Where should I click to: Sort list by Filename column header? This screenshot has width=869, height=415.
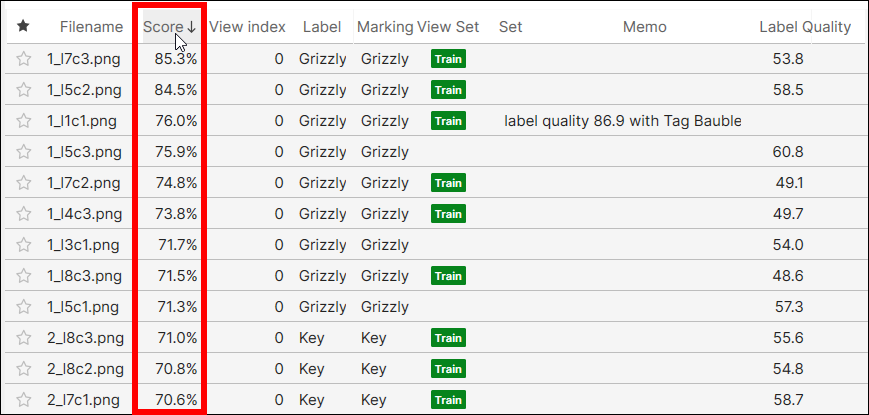pos(90,27)
